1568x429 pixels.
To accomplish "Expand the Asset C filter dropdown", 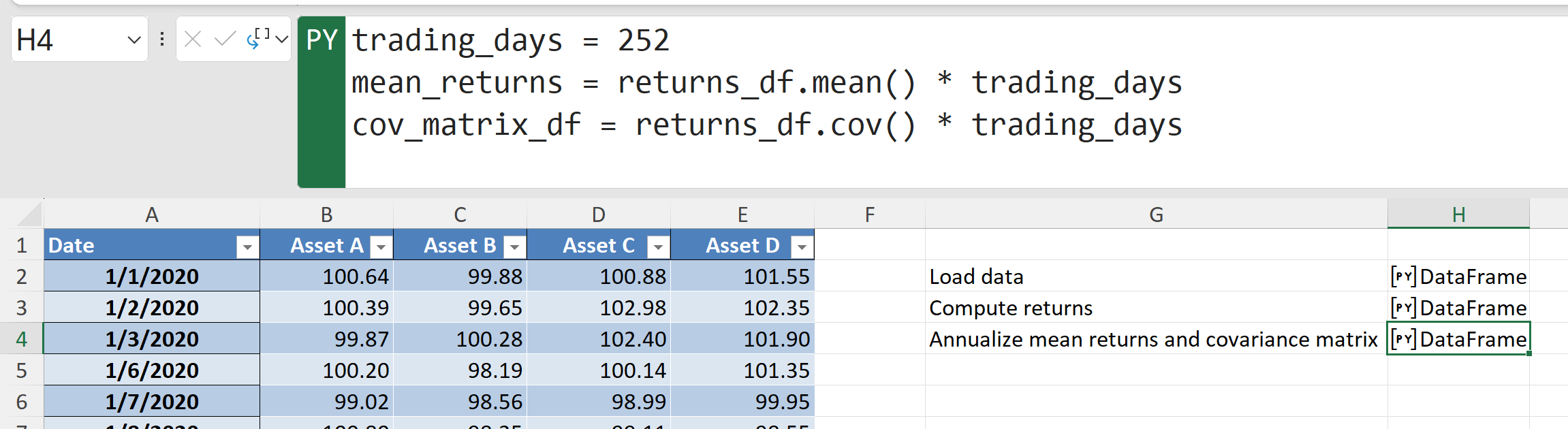I will click(x=658, y=247).
